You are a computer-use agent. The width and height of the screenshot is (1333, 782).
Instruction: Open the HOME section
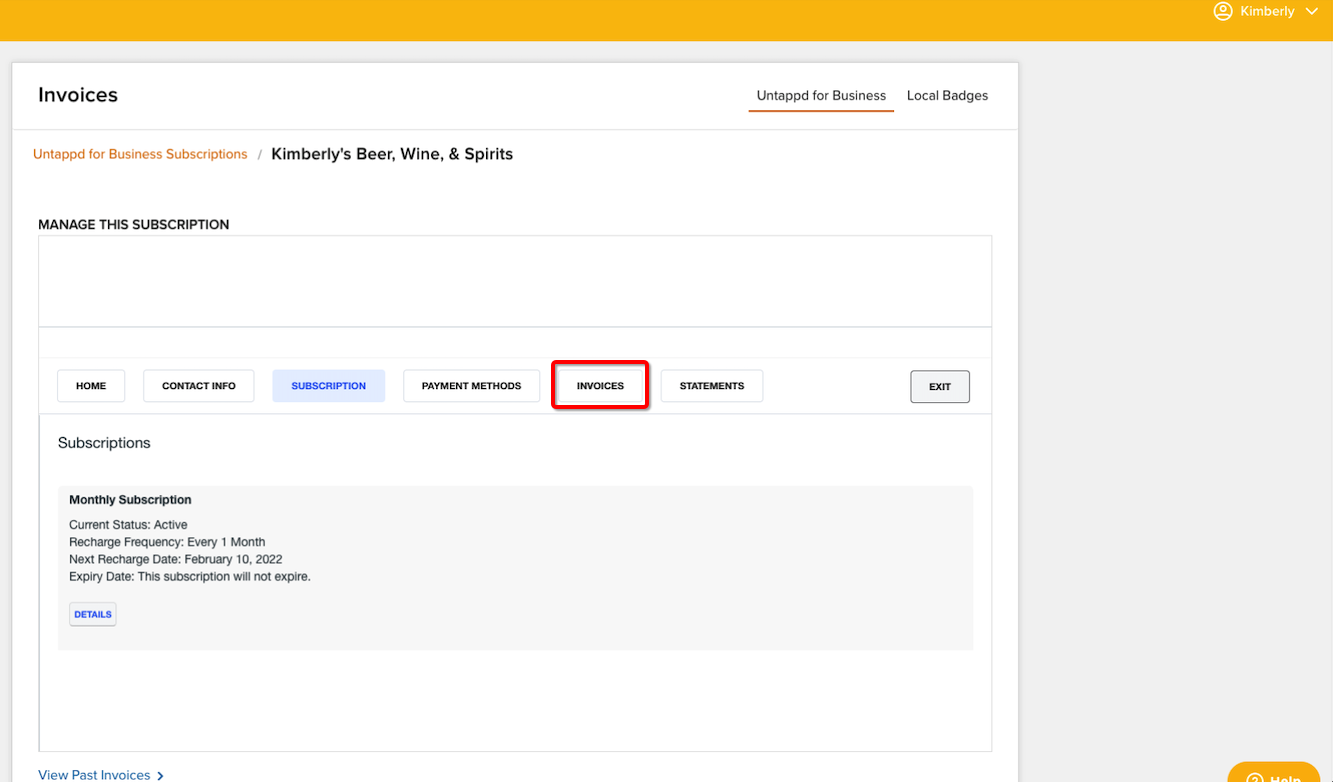coord(91,386)
